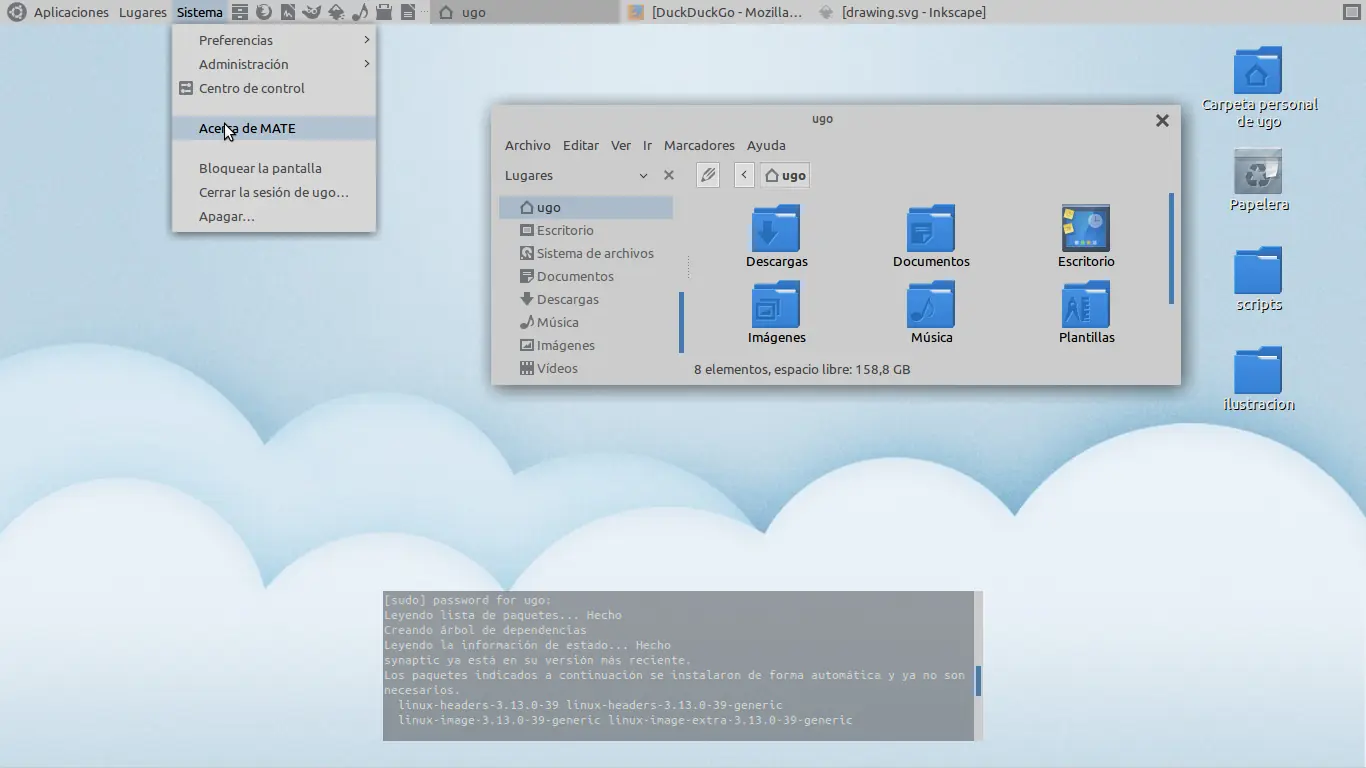
Task: Click the status text "8 elementos, espacio libre: 158,8 GB"
Action: (x=802, y=369)
